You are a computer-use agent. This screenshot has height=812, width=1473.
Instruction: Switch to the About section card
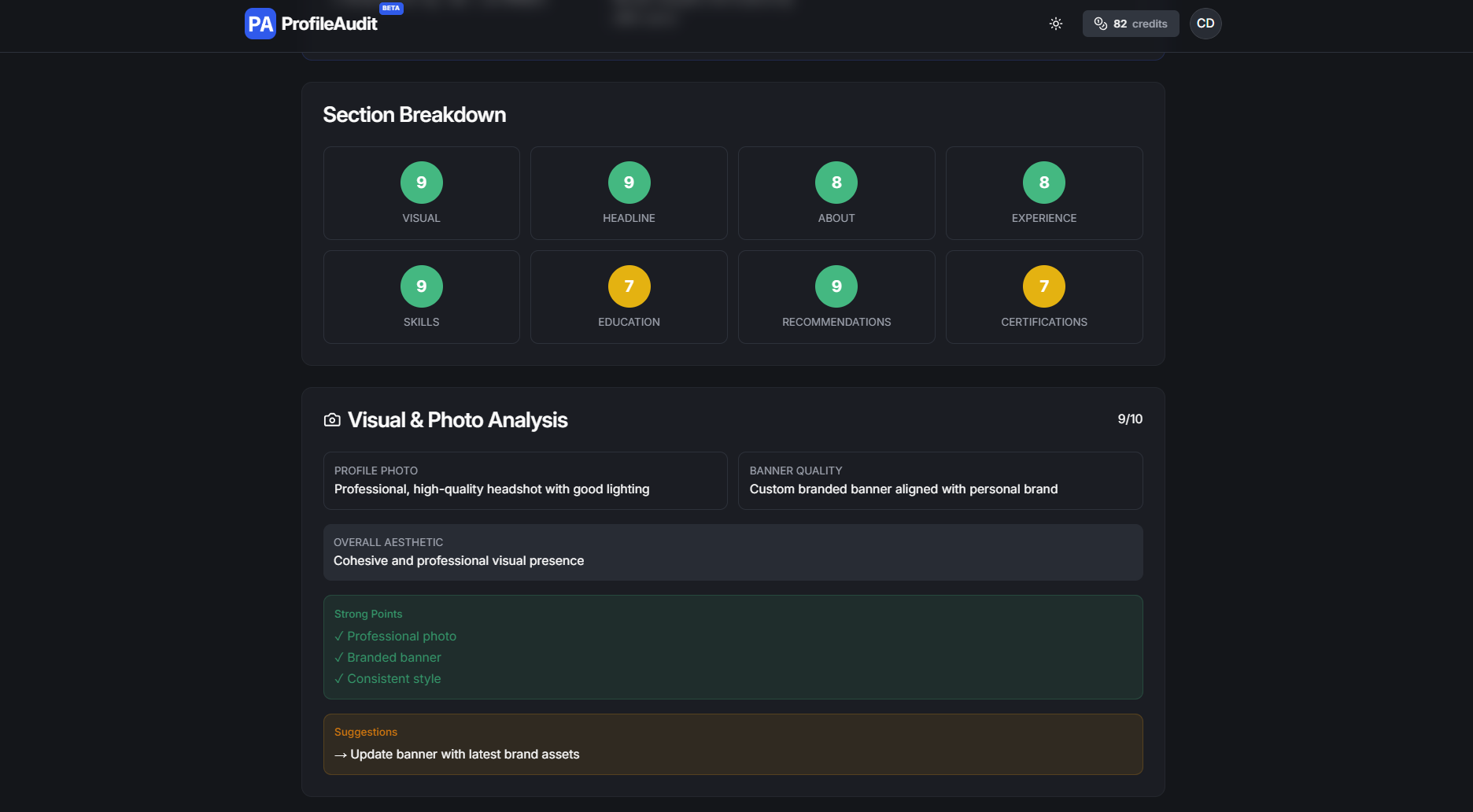836,193
